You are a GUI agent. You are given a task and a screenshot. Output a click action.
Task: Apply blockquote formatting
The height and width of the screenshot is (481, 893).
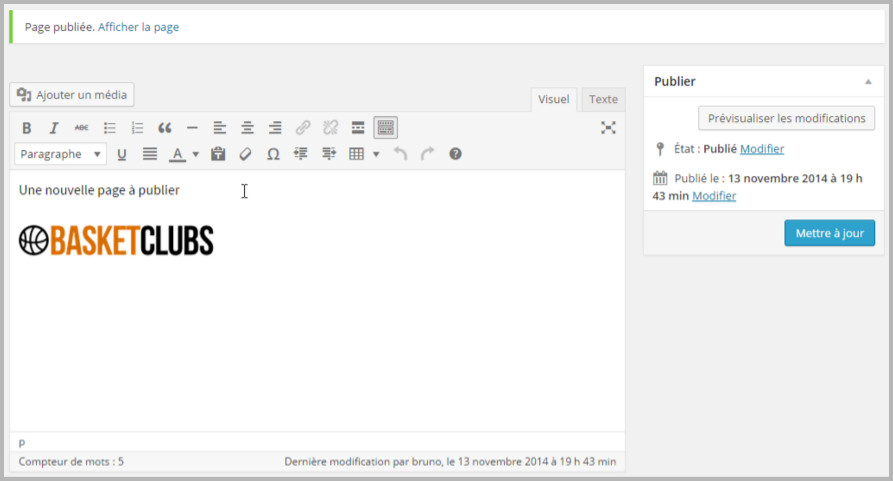165,128
